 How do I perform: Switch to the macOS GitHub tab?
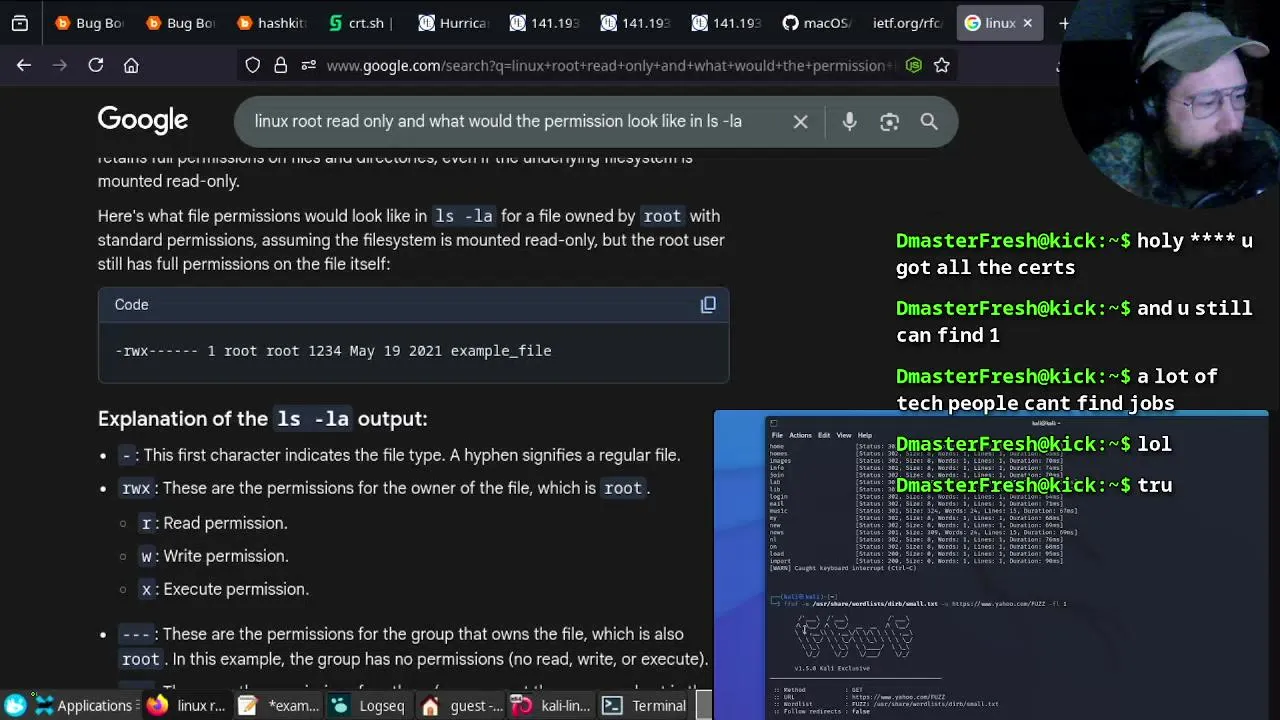[x=816, y=23]
